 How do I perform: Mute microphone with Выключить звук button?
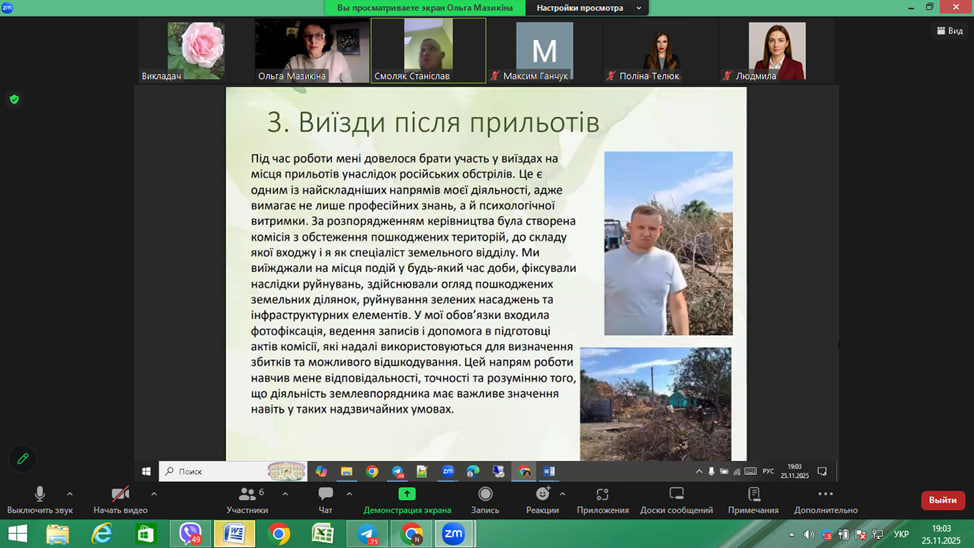tap(40, 499)
